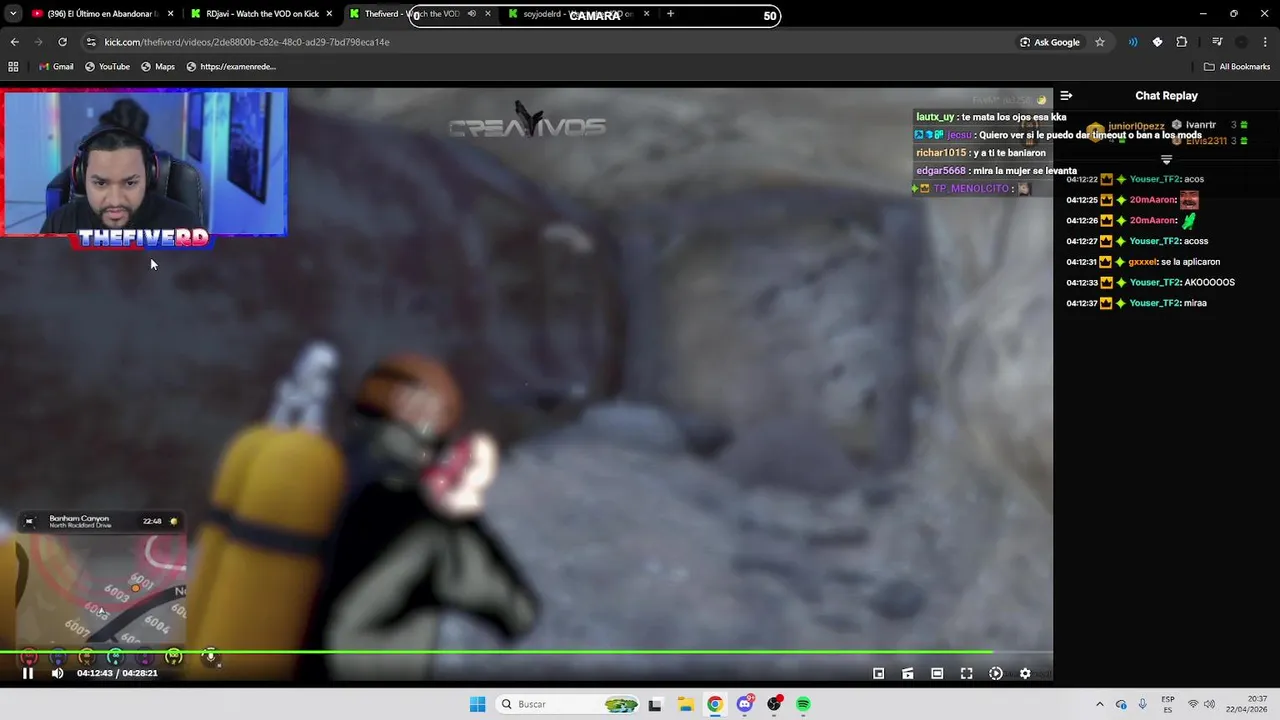Viewport: 1280px width, 720px height.
Task: Open the Chrome three-dot menu
Action: 1265,42
